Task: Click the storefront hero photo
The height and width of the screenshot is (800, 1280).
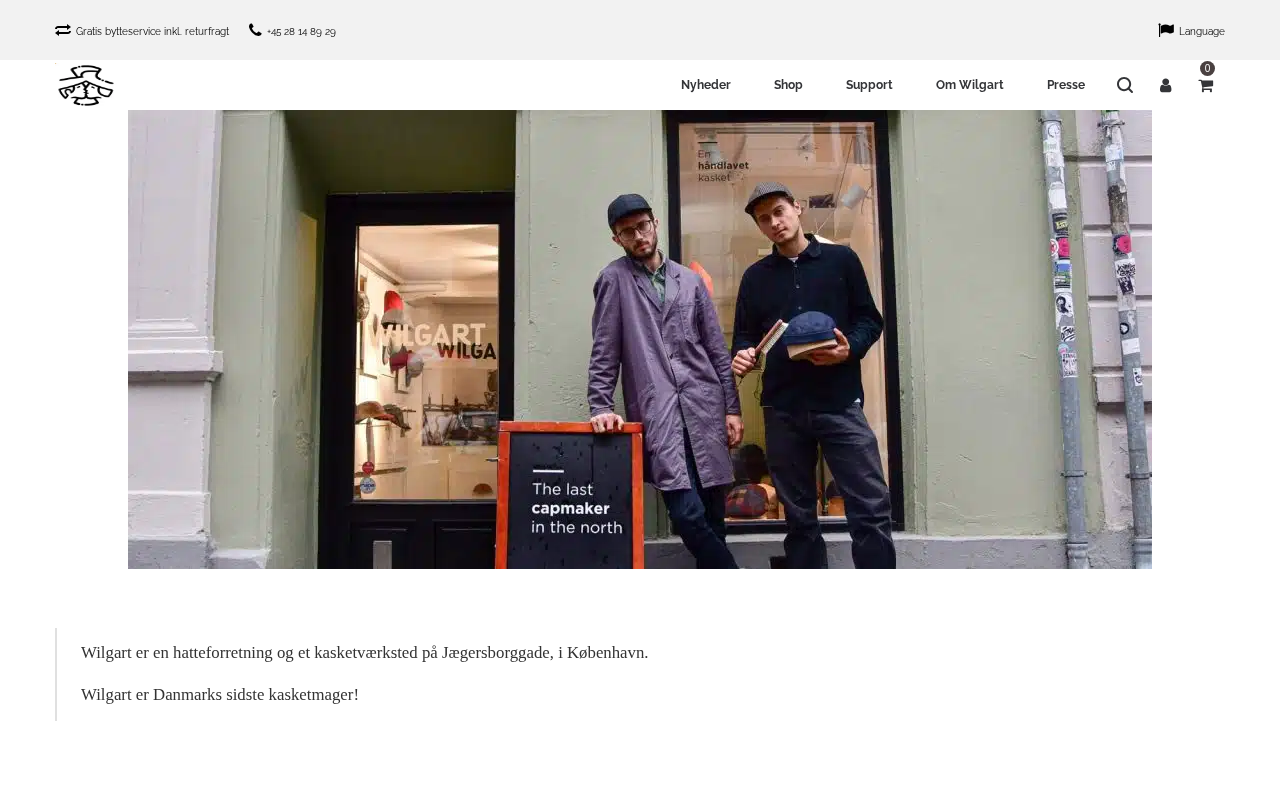Action: [x=640, y=339]
